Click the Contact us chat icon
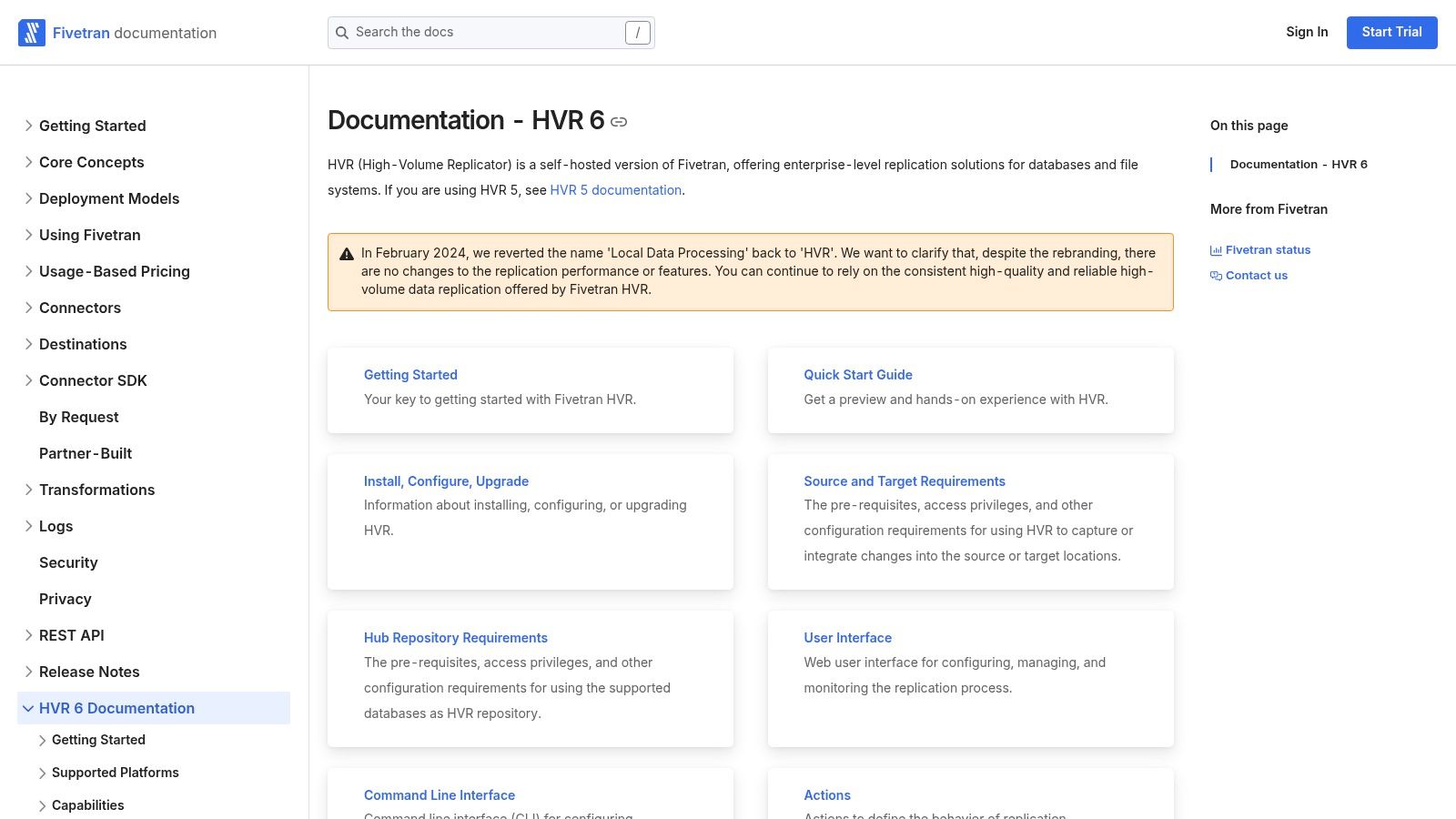This screenshot has width=1456, height=819. click(1216, 276)
